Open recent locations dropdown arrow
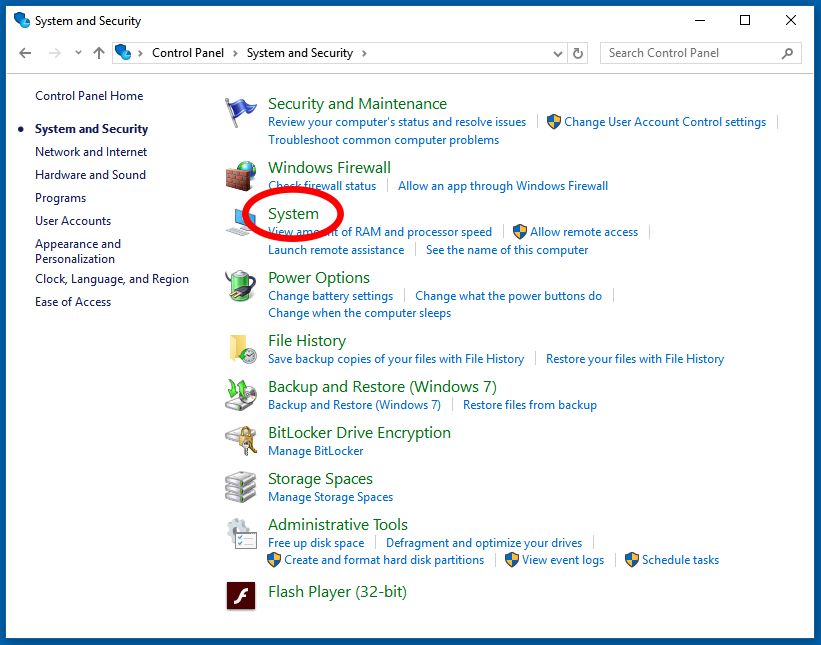The height and width of the screenshot is (645, 821). [x=78, y=52]
